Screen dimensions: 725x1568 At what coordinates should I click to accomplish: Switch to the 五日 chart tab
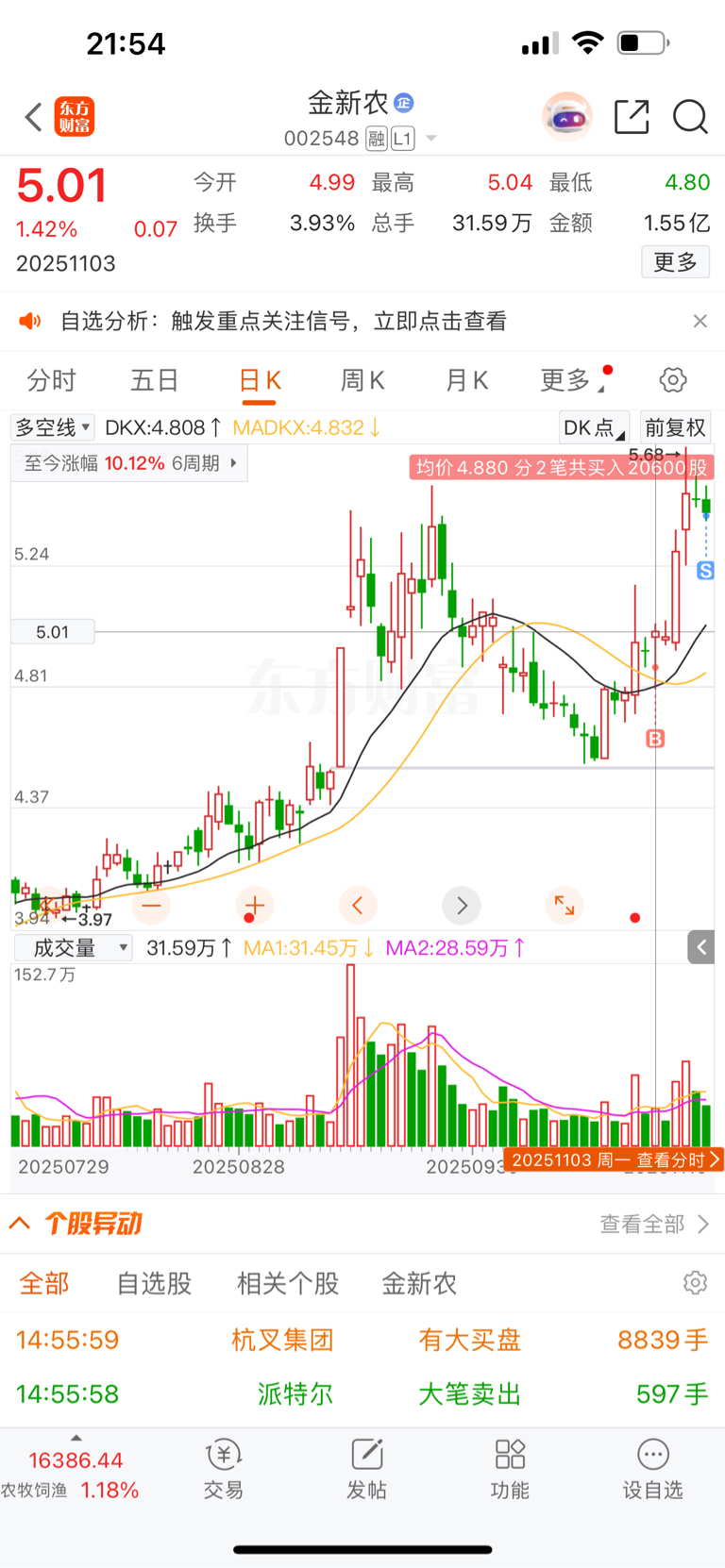pos(155,380)
